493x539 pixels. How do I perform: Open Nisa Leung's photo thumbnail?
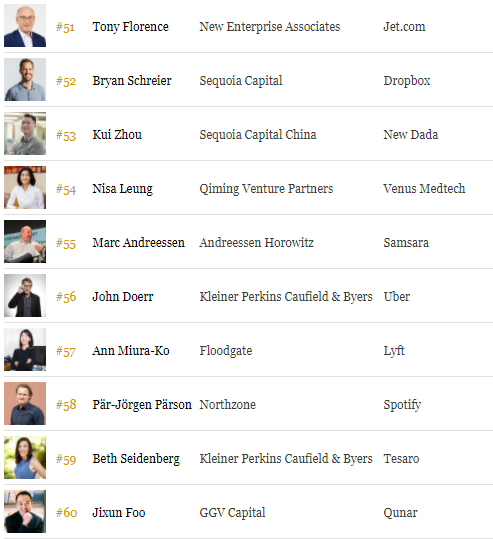(25, 187)
